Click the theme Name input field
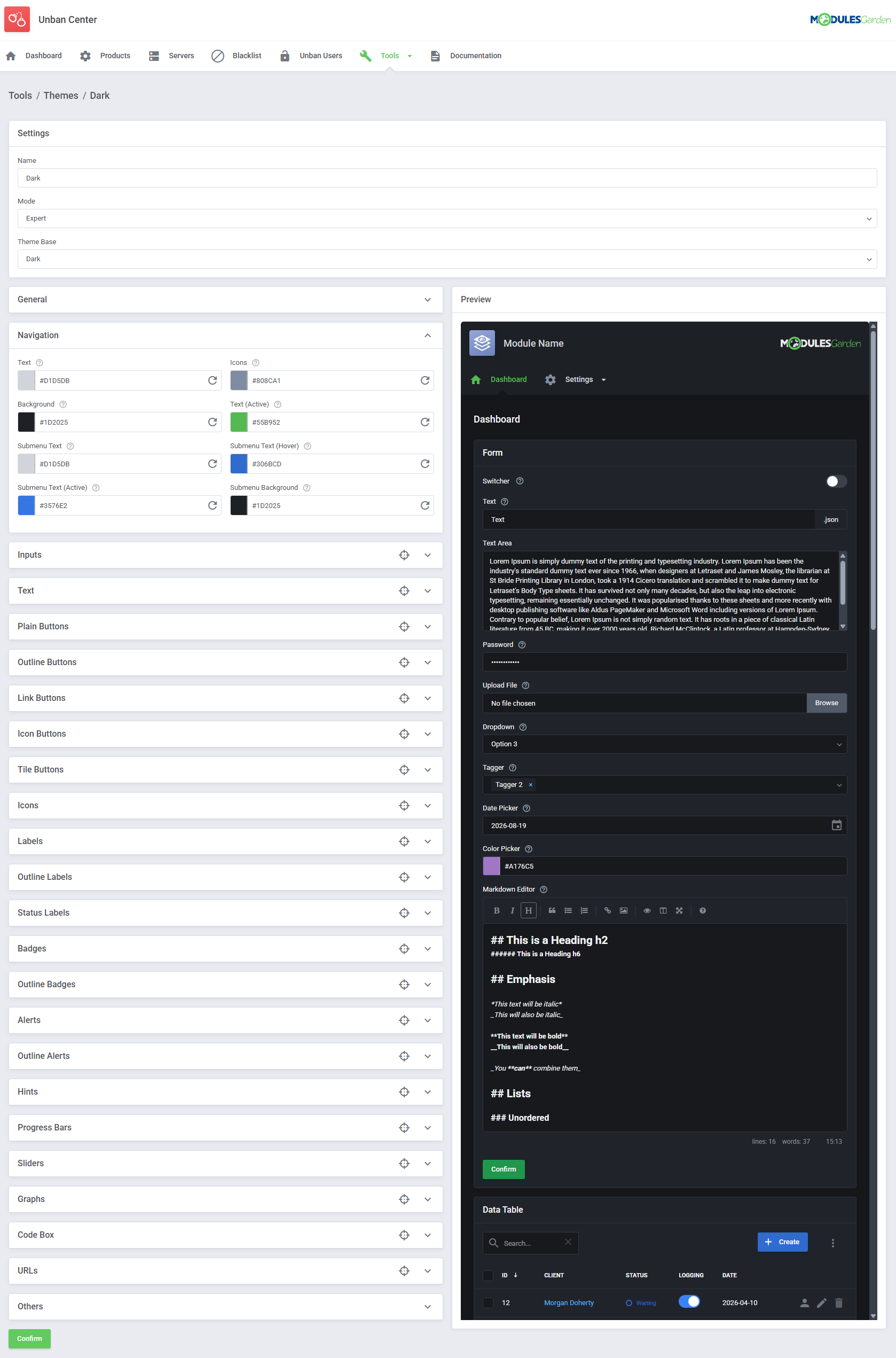The width and height of the screenshot is (896, 1358). (x=447, y=178)
